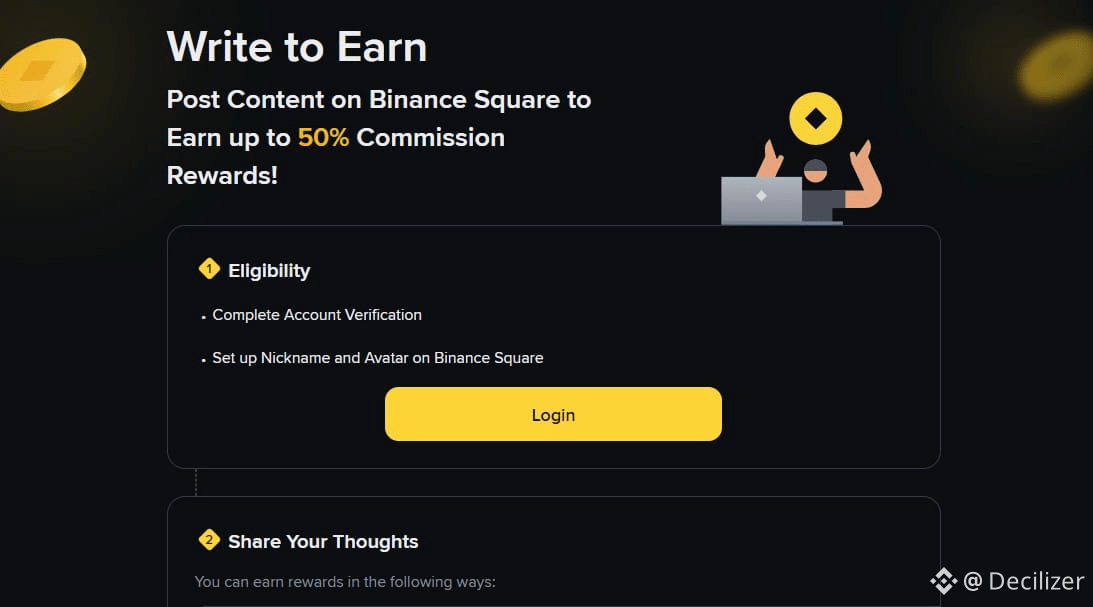This screenshot has width=1093, height=607.
Task: Click the step 2 diamond badge
Action: [209, 540]
